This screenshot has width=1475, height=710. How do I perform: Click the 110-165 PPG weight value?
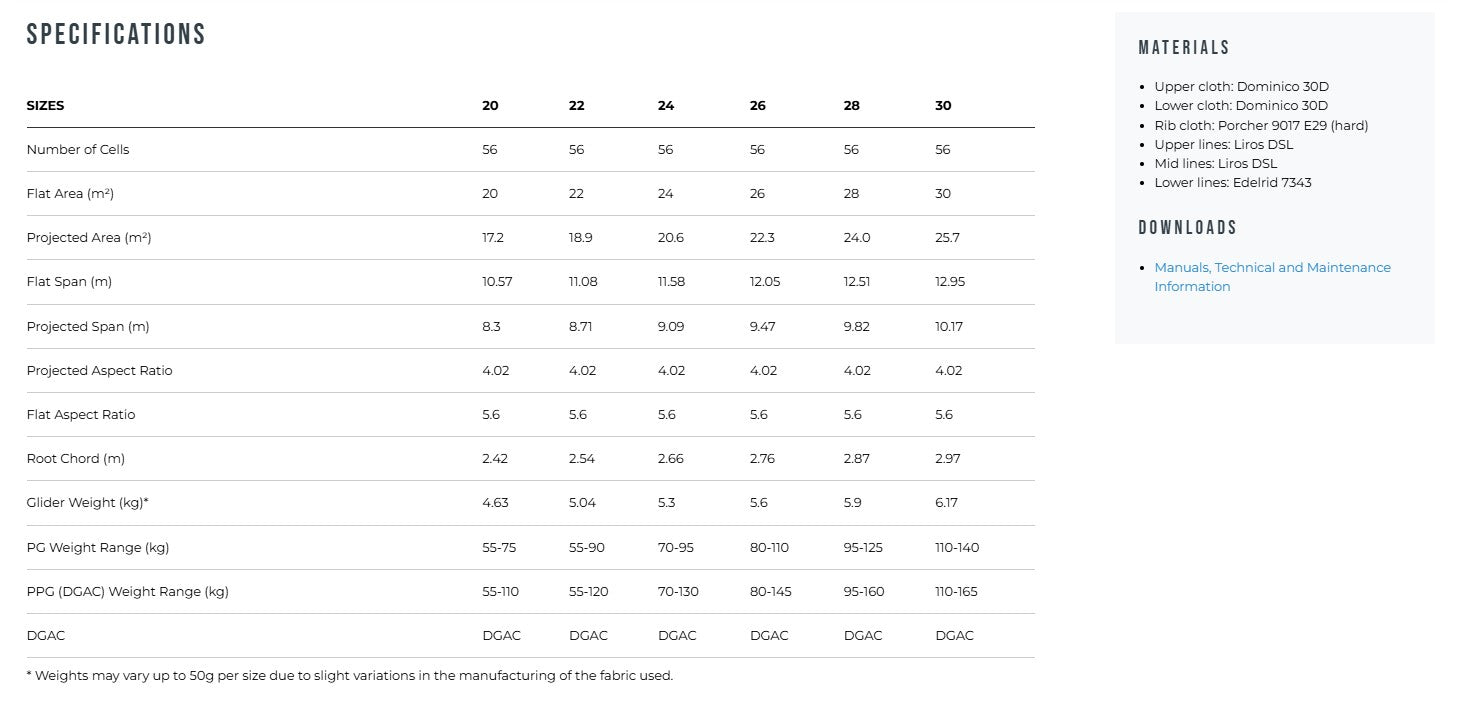(x=956, y=592)
